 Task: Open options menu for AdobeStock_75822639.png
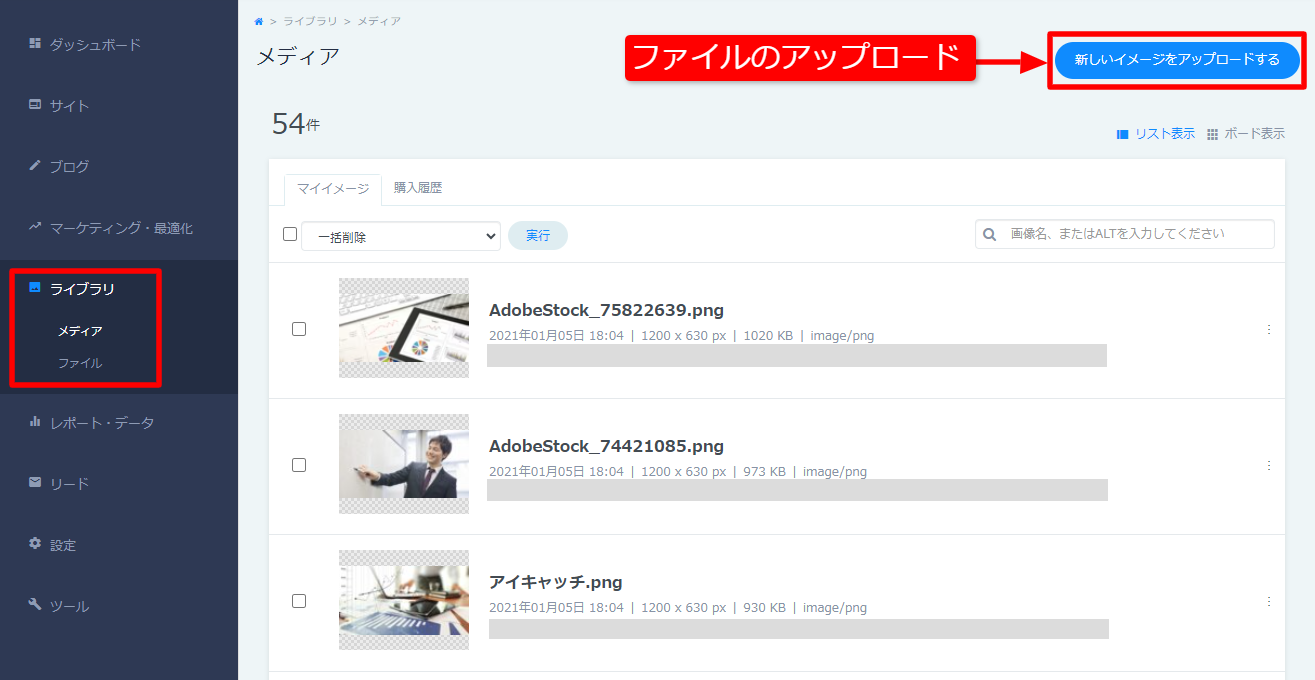pyautogui.click(x=1269, y=329)
